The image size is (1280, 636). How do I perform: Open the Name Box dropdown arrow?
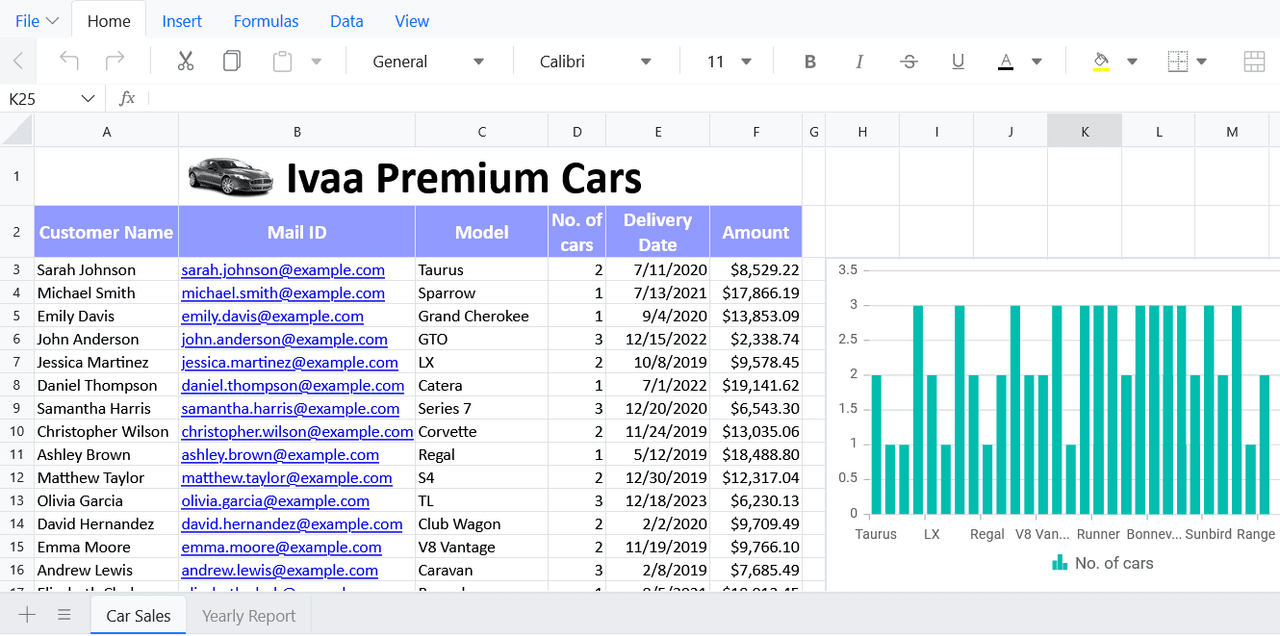(88, 98)
